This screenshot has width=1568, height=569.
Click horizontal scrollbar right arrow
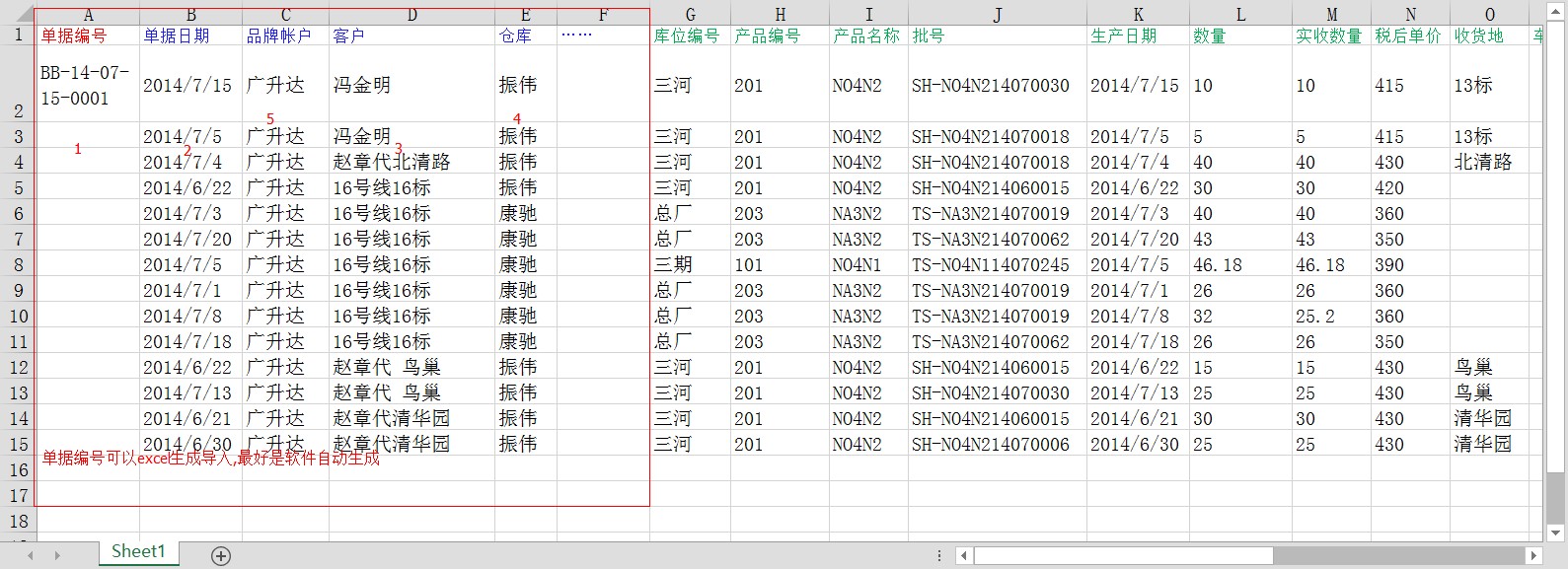pos(1533,556)
